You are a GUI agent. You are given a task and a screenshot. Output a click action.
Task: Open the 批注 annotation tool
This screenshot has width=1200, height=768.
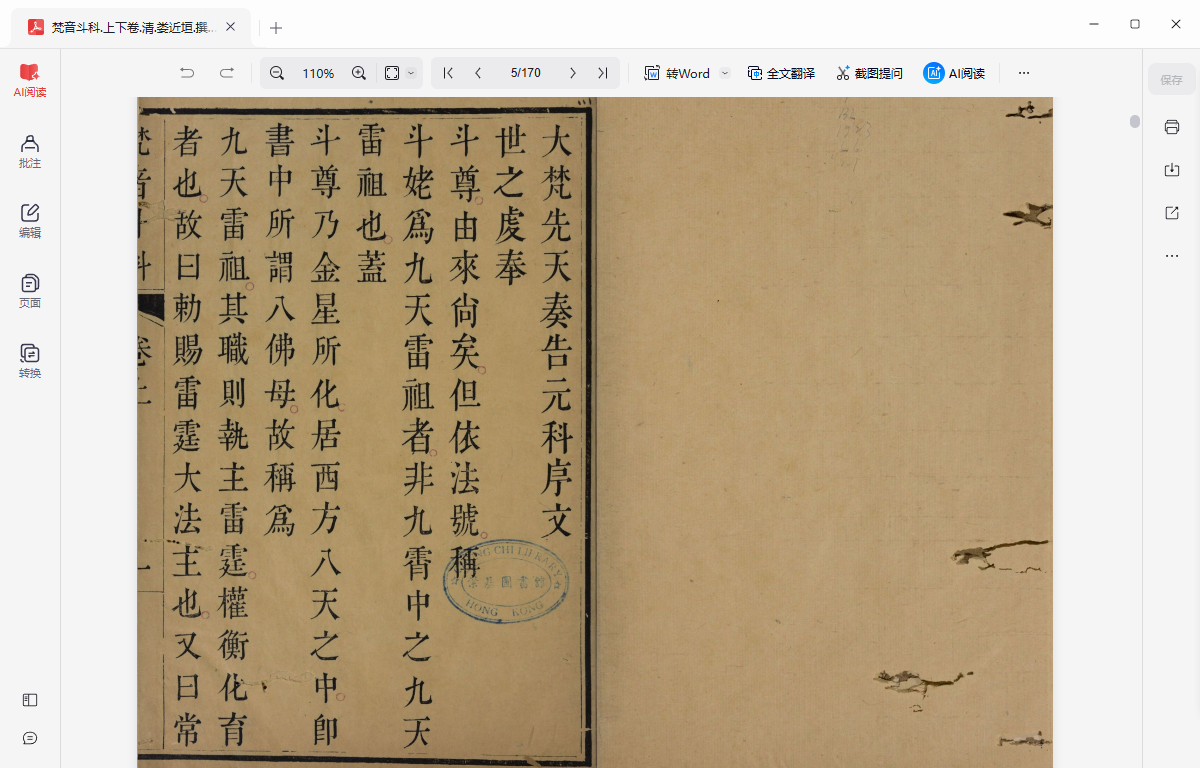coord(30,152)
